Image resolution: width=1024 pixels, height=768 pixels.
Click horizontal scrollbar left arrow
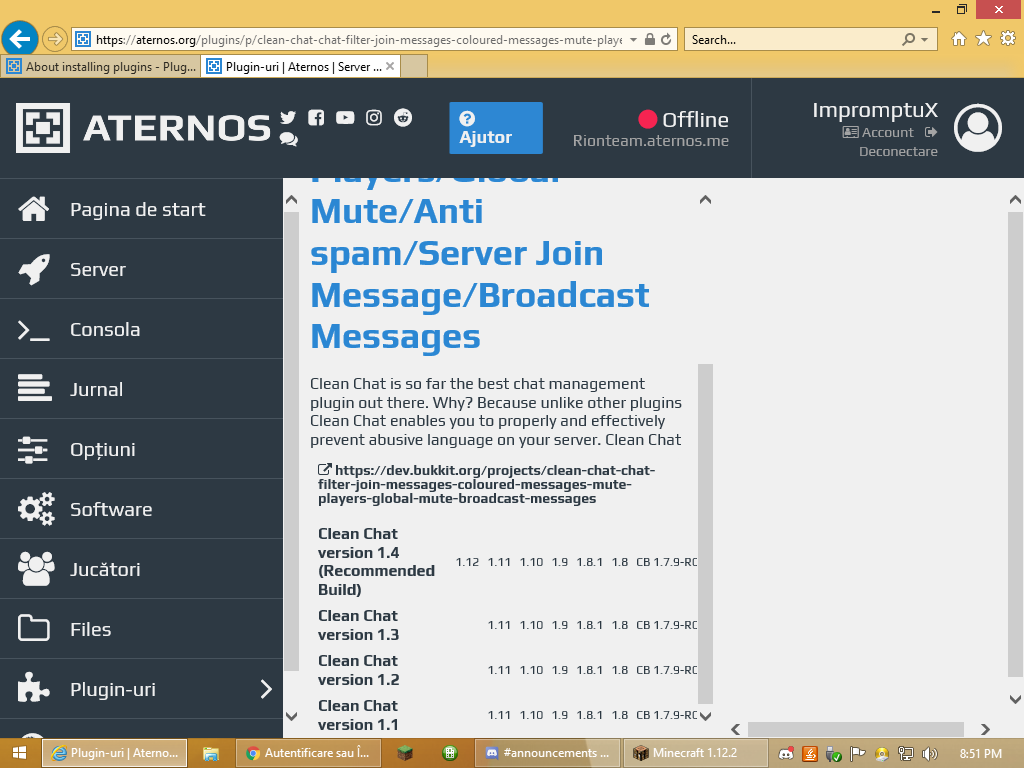[x=735, y=729]
